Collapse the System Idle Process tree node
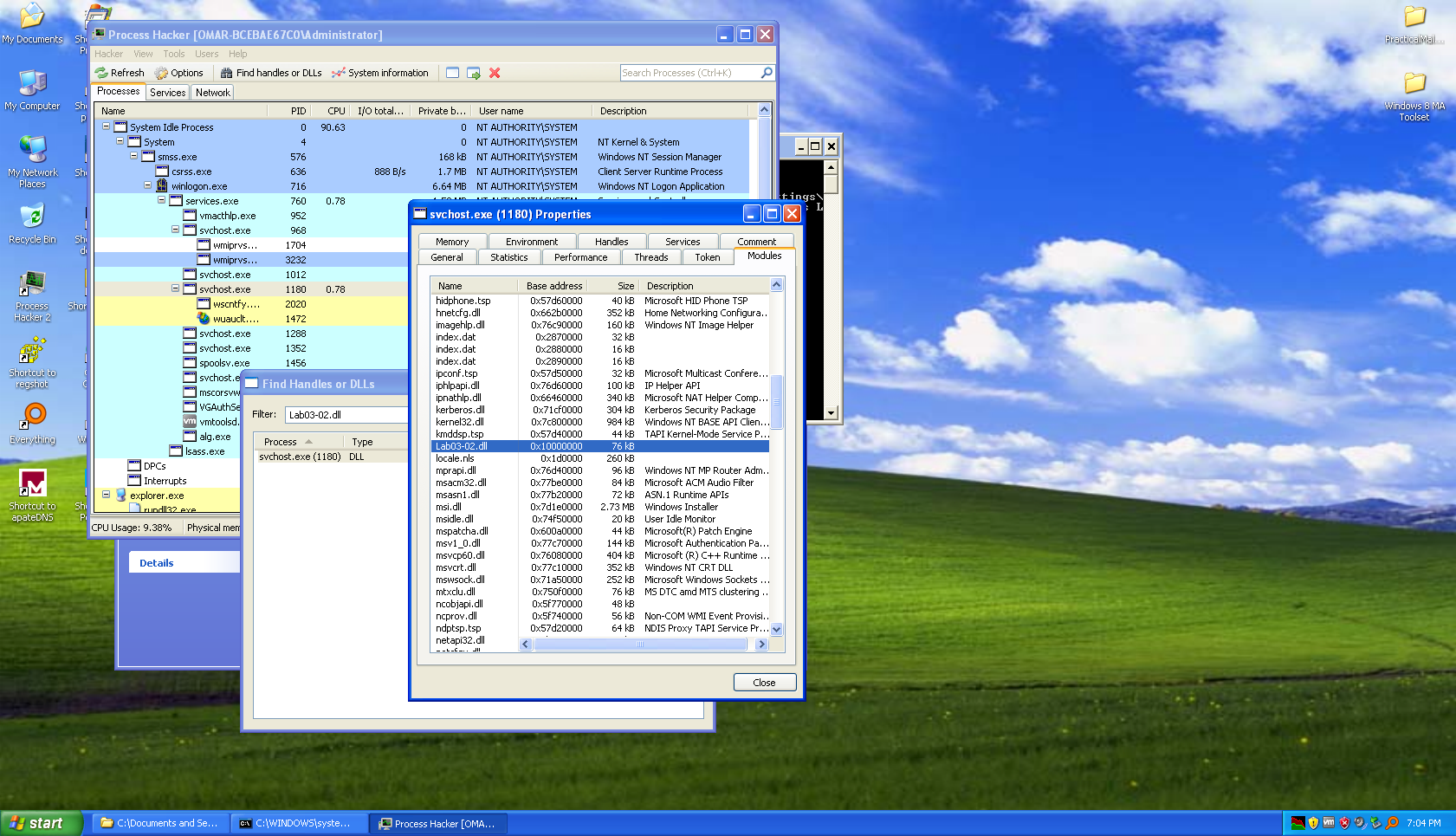Viewport: 1456px width, 836px height. coord(107,126)
